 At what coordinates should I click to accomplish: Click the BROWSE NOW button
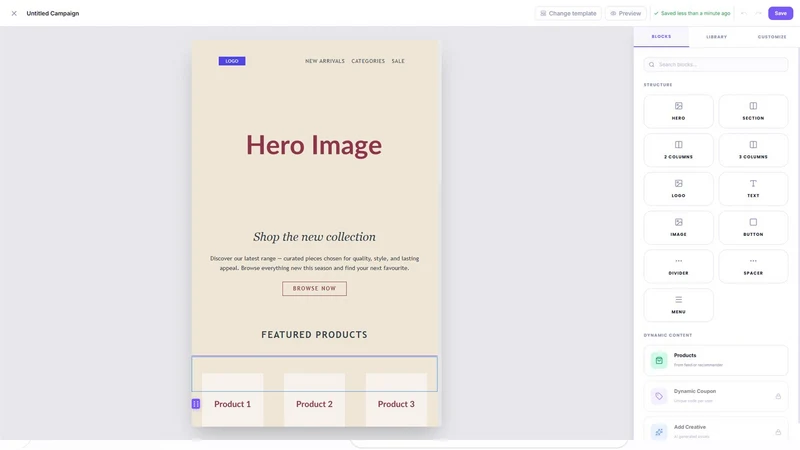coord(314,288)
